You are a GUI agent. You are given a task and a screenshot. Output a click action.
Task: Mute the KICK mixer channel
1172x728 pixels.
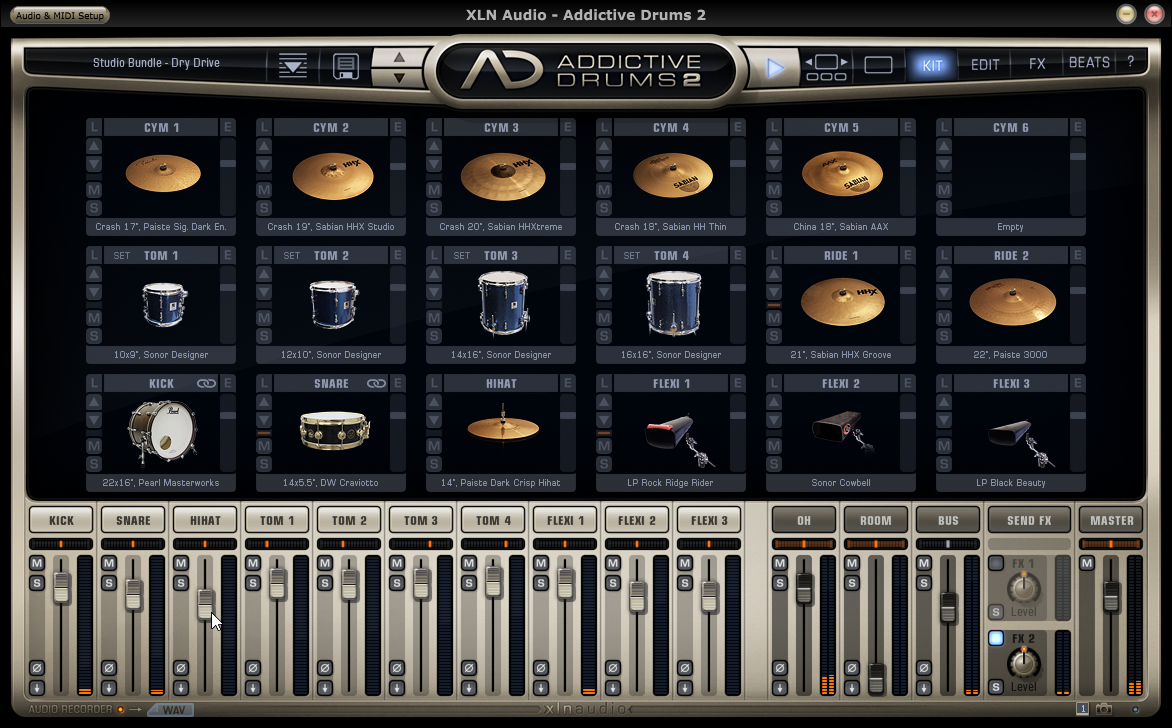37,563
